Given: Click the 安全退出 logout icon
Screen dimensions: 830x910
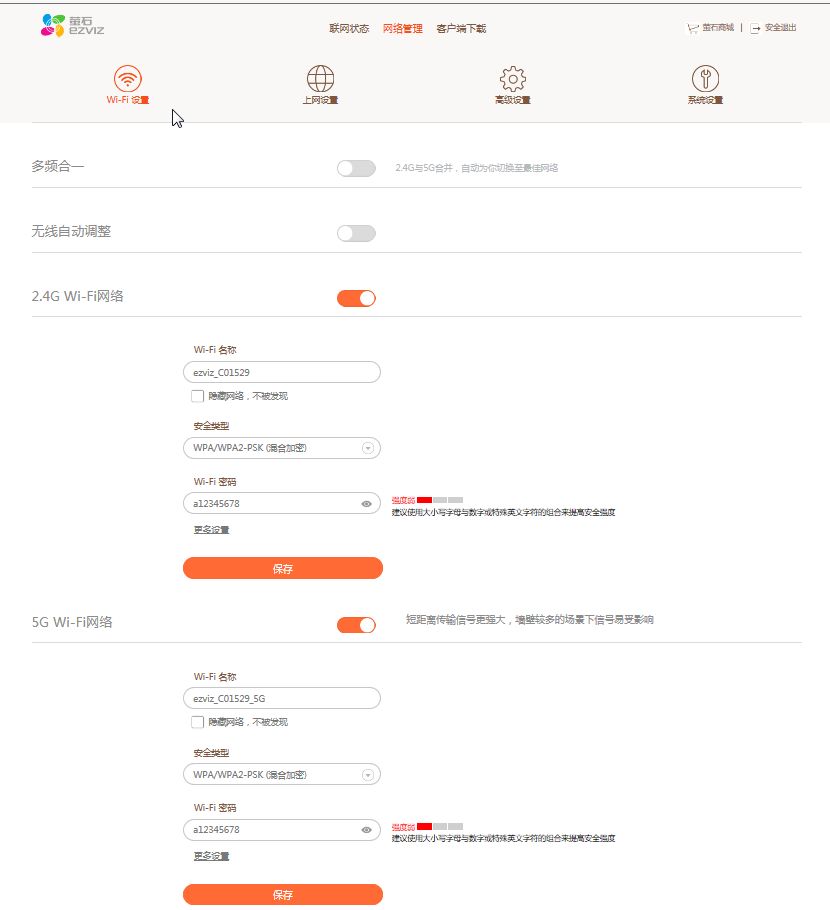Looking at the screenshot, I should click(755, 28).
